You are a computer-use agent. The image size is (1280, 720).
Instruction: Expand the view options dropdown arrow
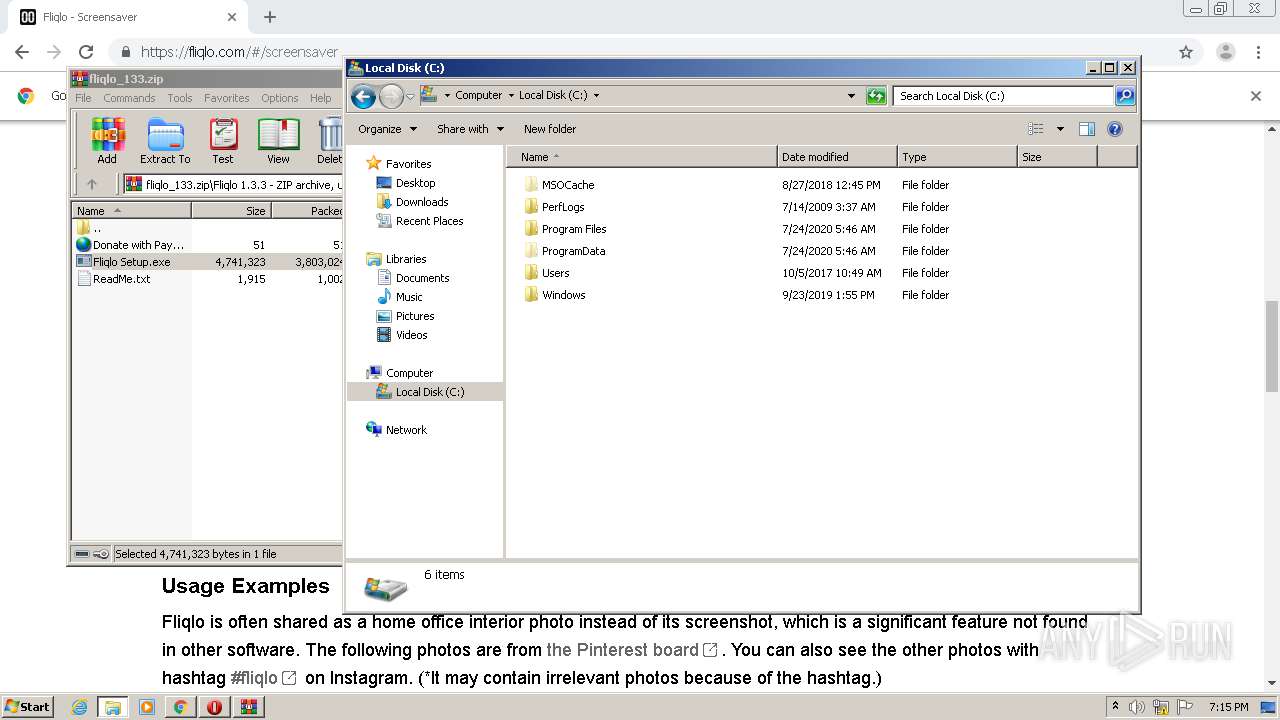[1060, 129]
